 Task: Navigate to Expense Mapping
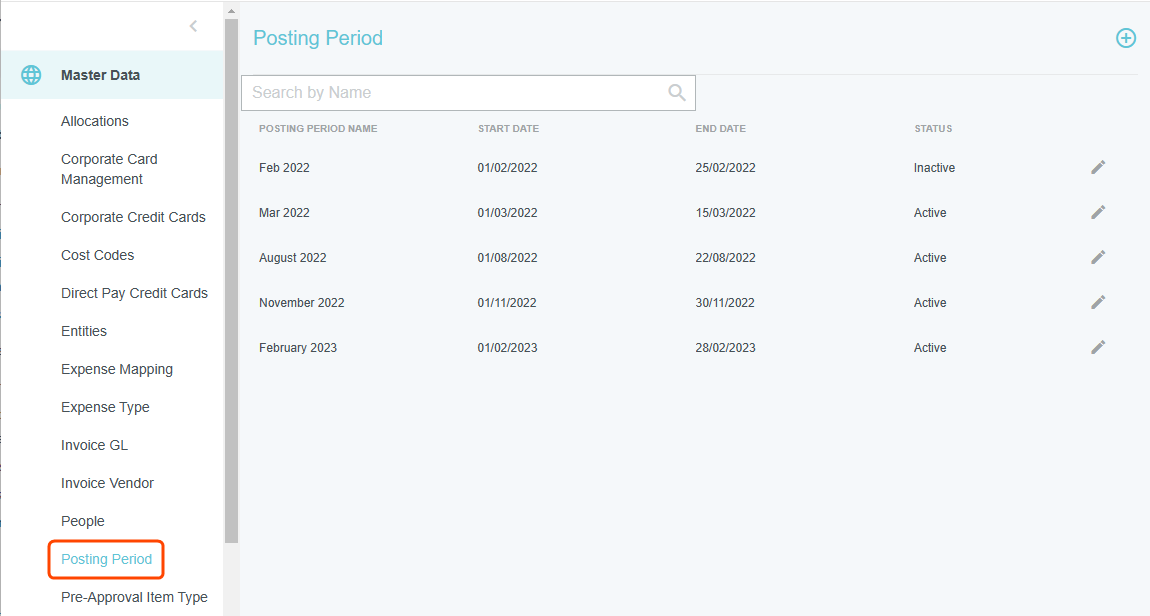click(x=117, y=369)
